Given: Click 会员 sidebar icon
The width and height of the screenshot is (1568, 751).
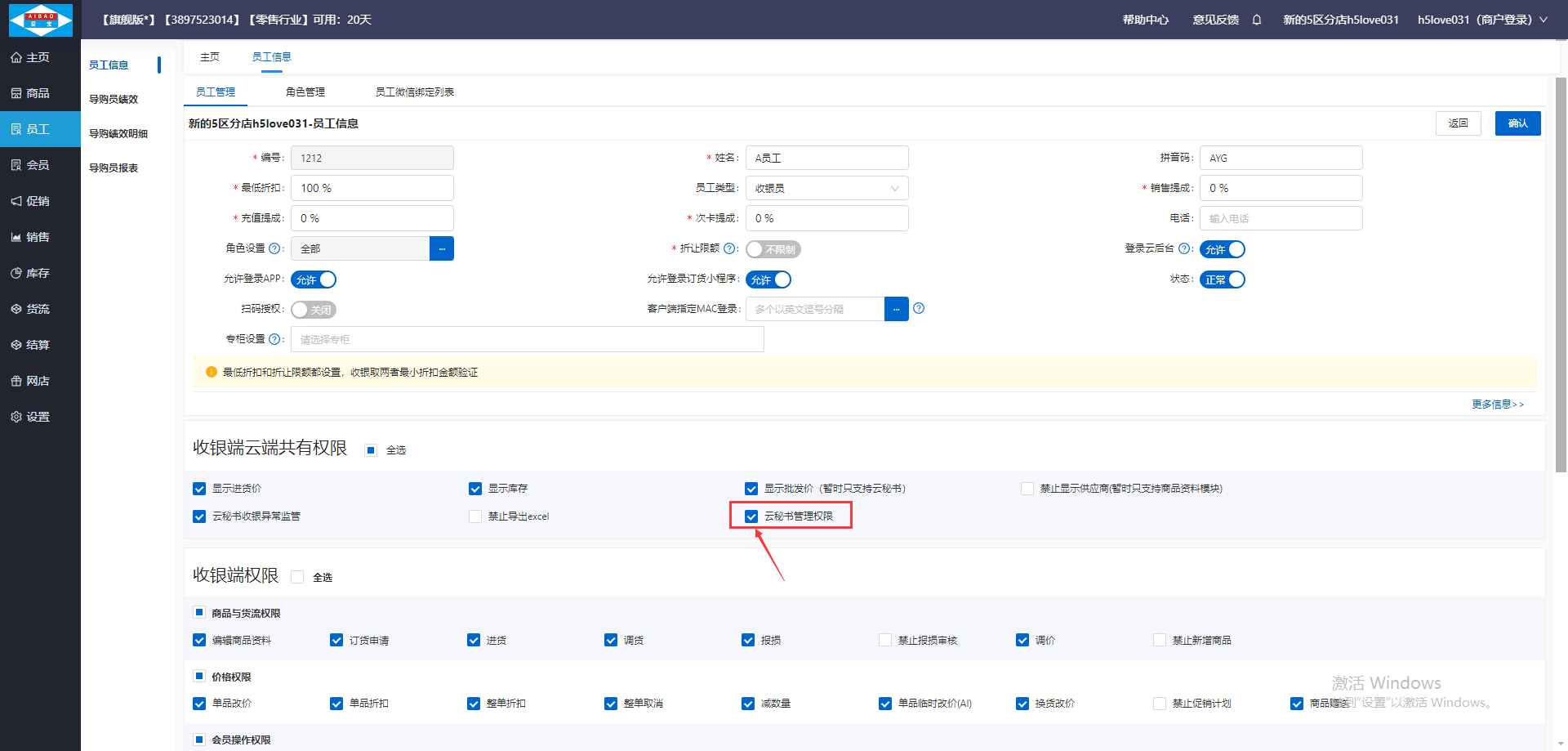Looking at the screenshot, I should [16, 165].
